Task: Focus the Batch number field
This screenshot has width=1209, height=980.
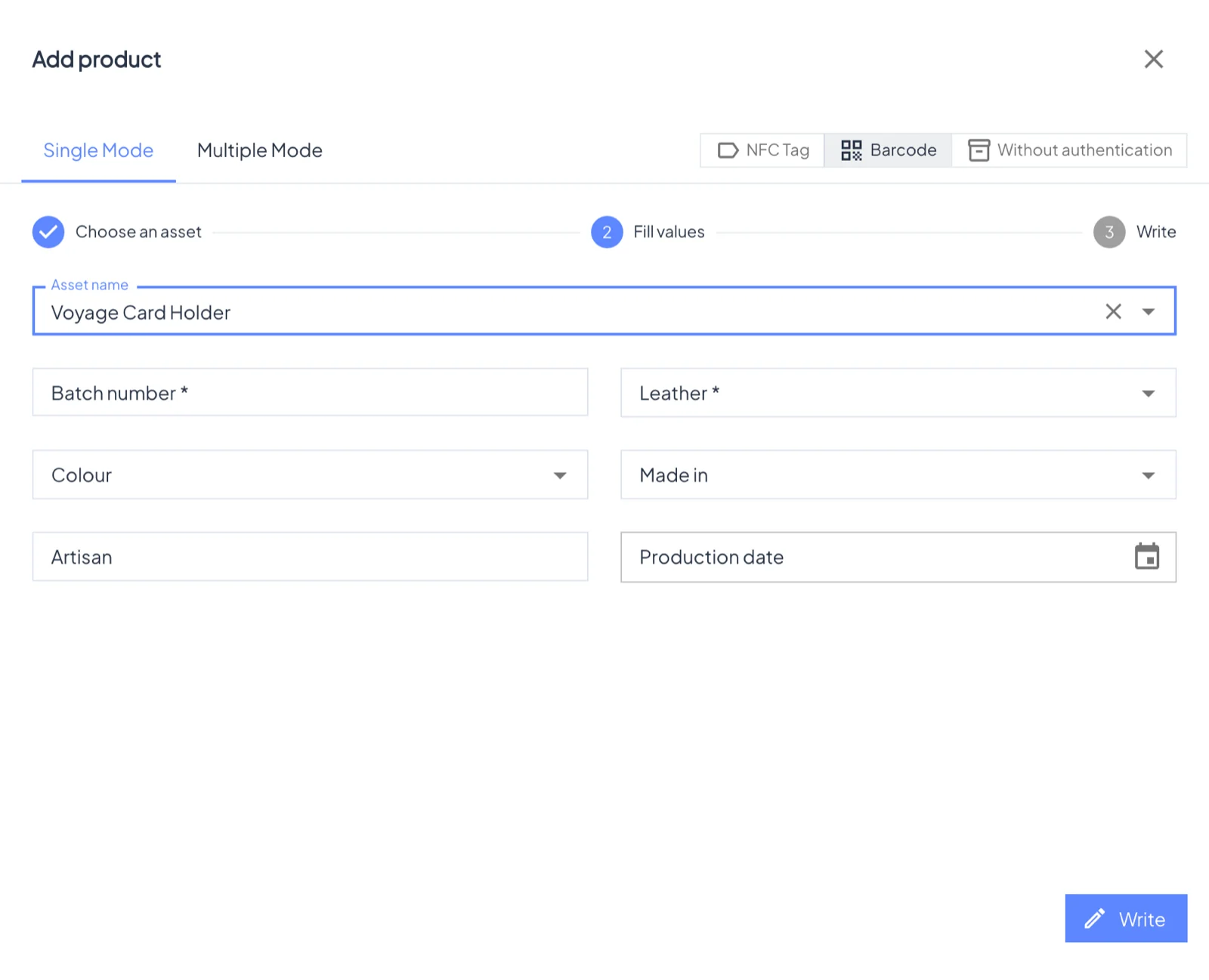Action: tap(310, 392)
